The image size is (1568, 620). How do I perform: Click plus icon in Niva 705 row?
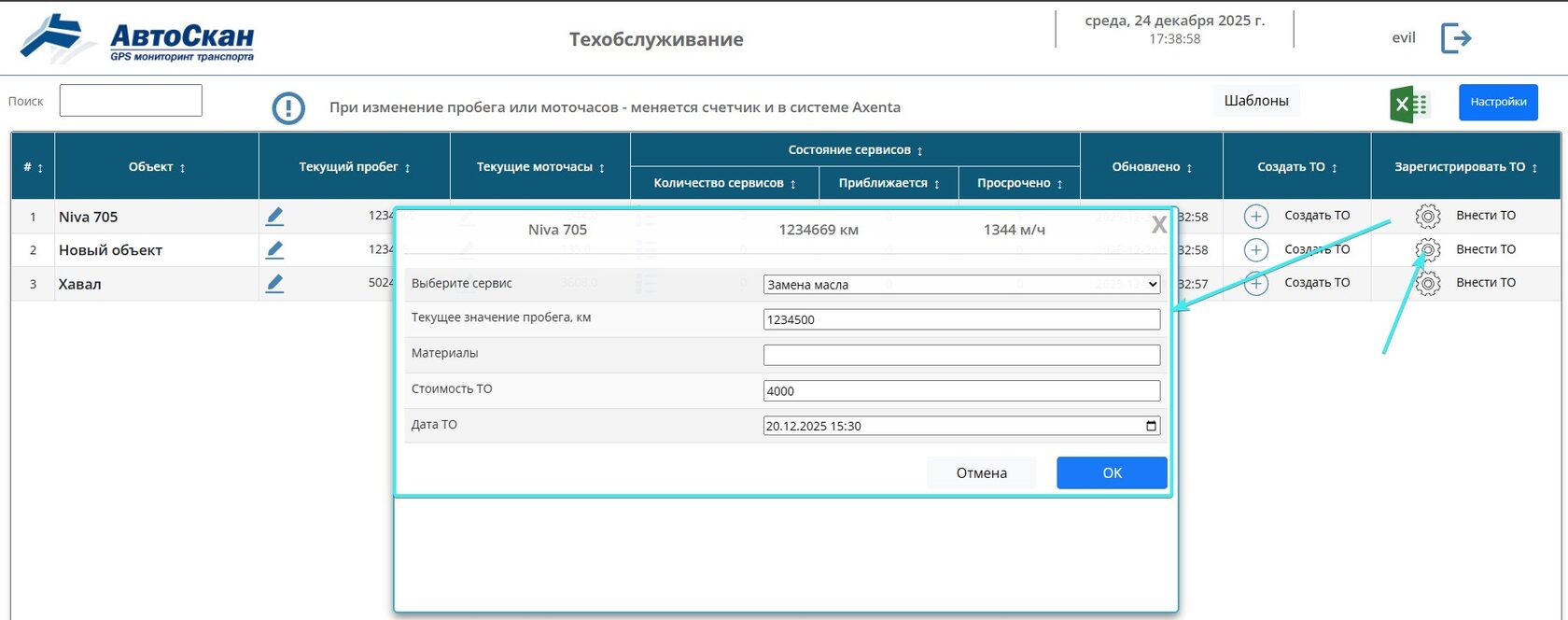pos(1256,217)
